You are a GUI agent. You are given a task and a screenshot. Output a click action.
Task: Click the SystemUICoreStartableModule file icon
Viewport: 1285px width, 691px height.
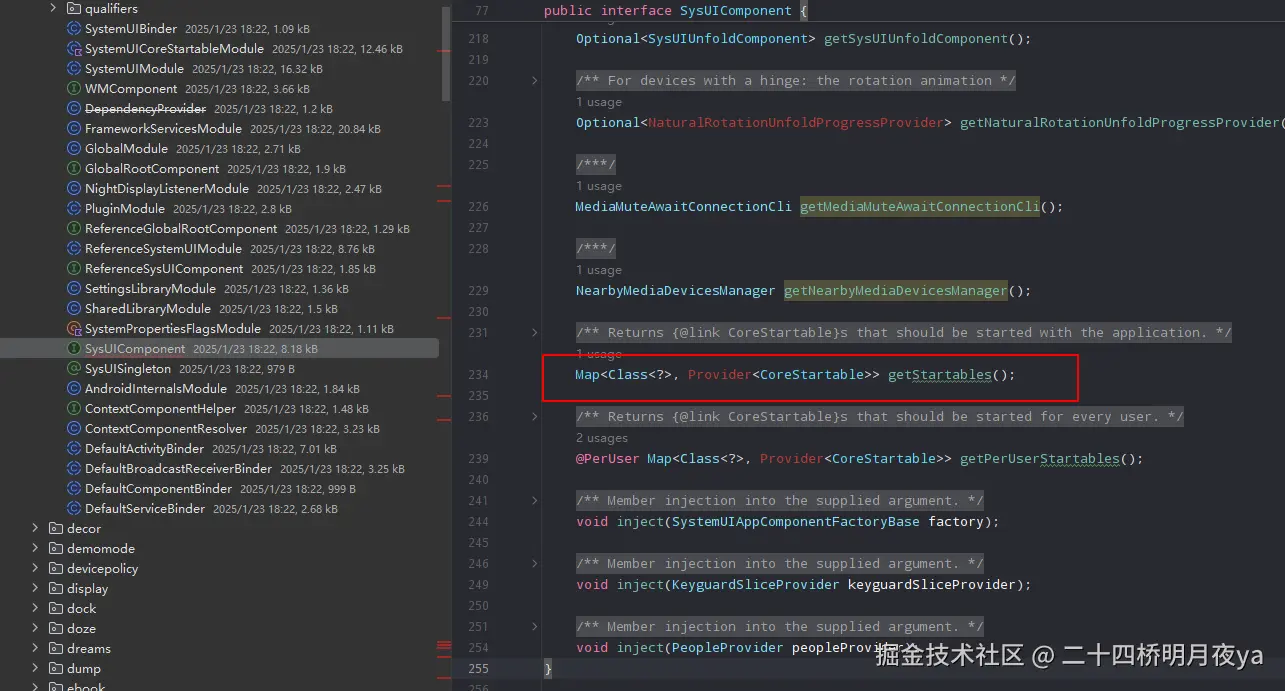pos(74,49)
